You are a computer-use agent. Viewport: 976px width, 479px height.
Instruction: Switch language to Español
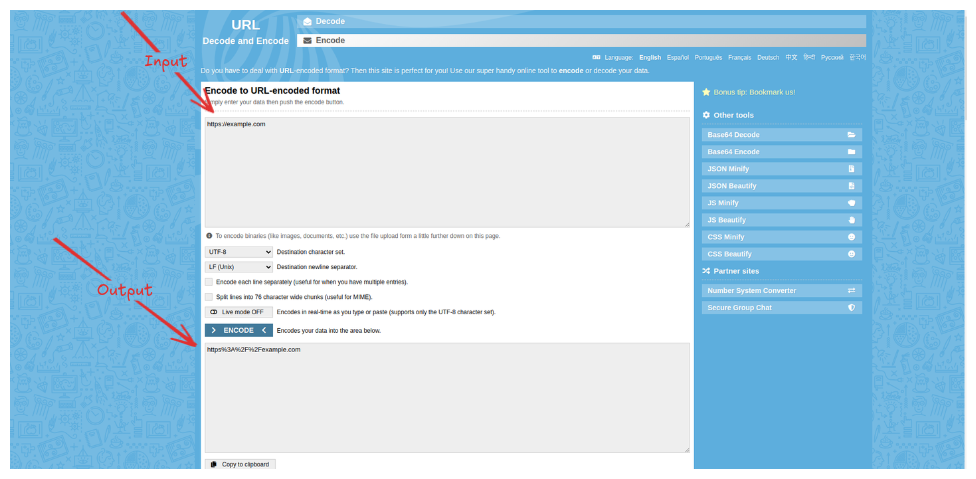tap(677, 57)
